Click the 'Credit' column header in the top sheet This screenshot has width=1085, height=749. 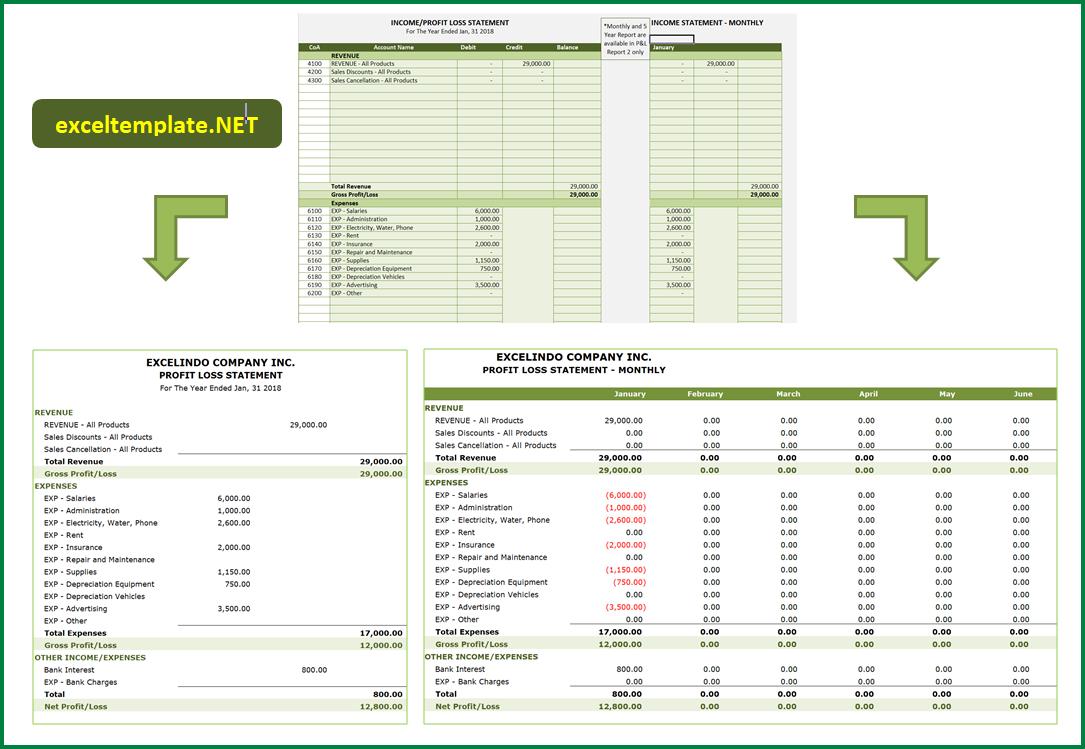pos(514,47)
